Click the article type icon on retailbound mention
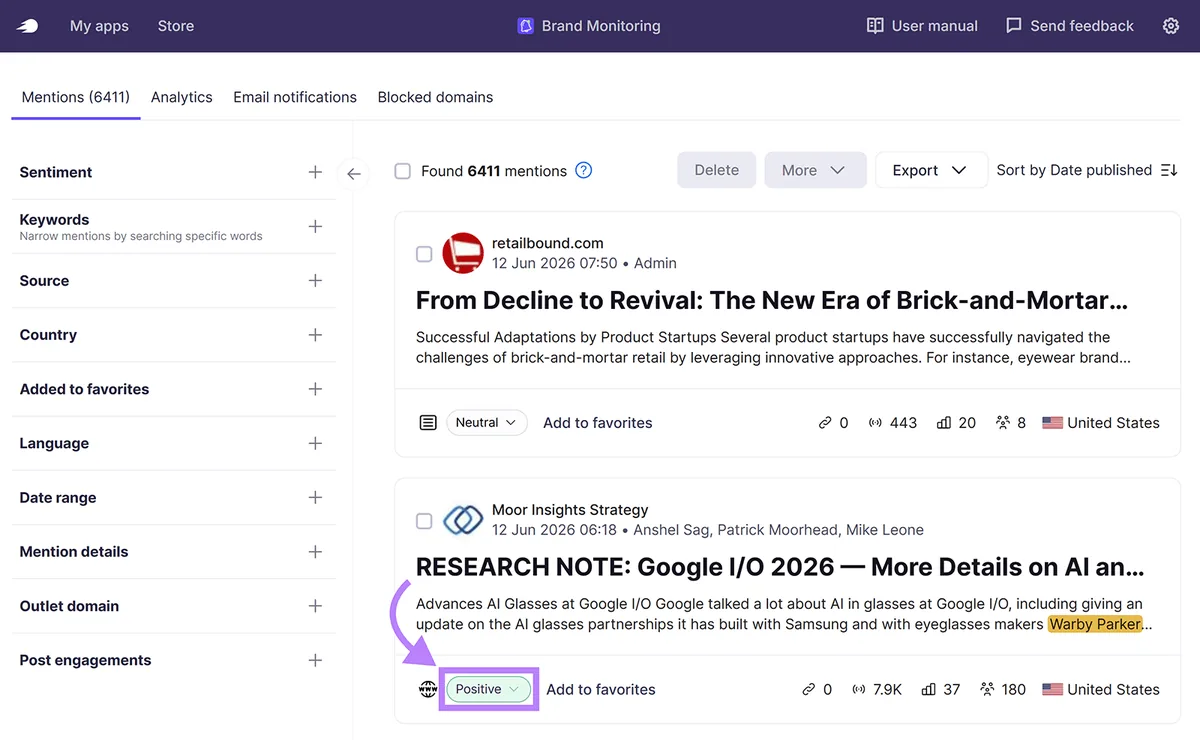1200x740 pixels. click(x=428, y=423)
